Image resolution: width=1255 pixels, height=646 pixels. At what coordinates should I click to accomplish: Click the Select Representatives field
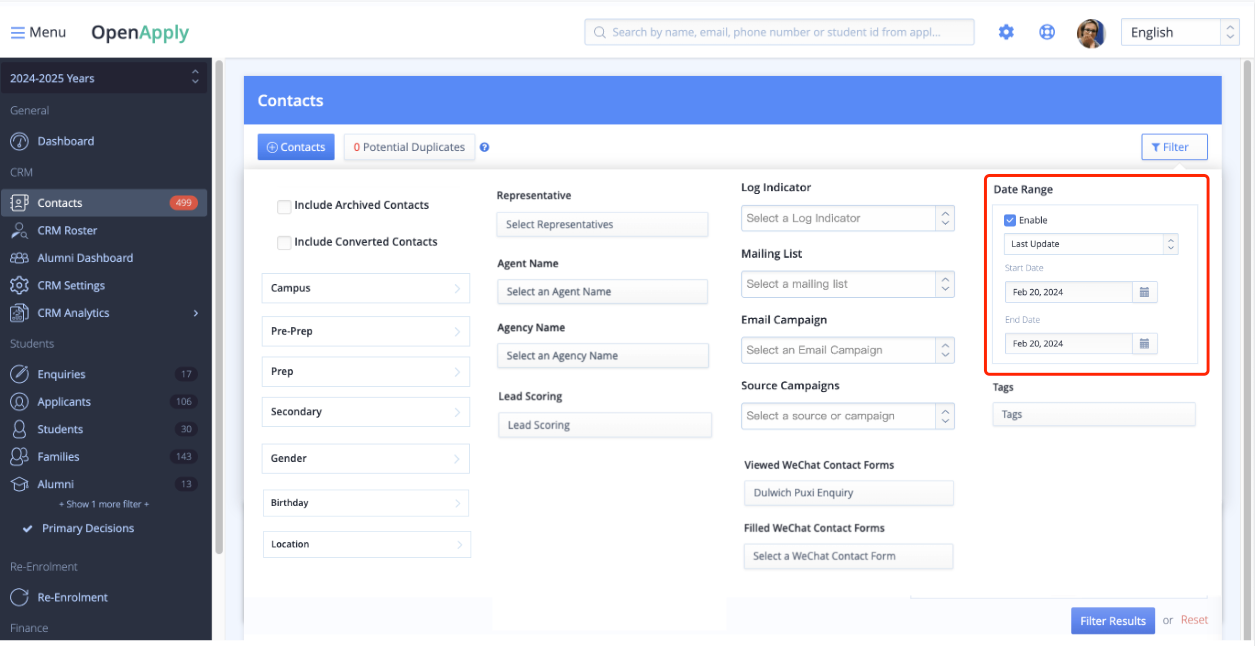tap(602, 224)
